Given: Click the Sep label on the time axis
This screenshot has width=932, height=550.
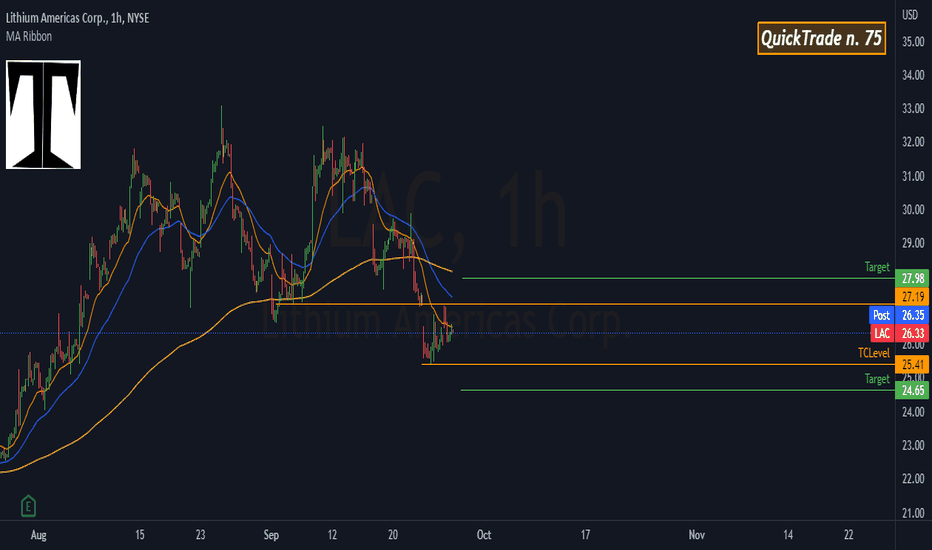Looking at the screenshot, I should pos(271,535).
